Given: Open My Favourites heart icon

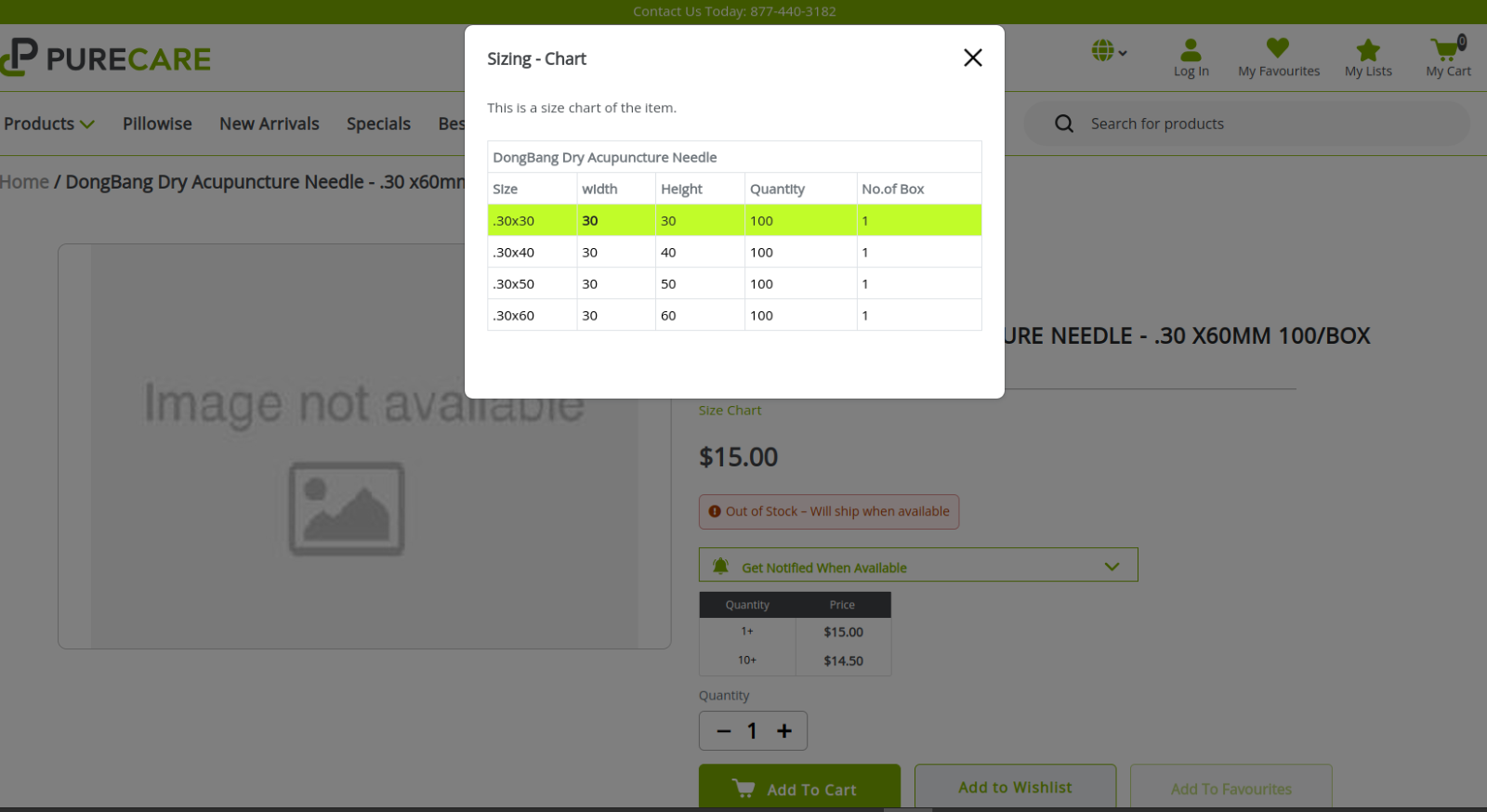Looking at the screenshot, I should click(1278, 48).
